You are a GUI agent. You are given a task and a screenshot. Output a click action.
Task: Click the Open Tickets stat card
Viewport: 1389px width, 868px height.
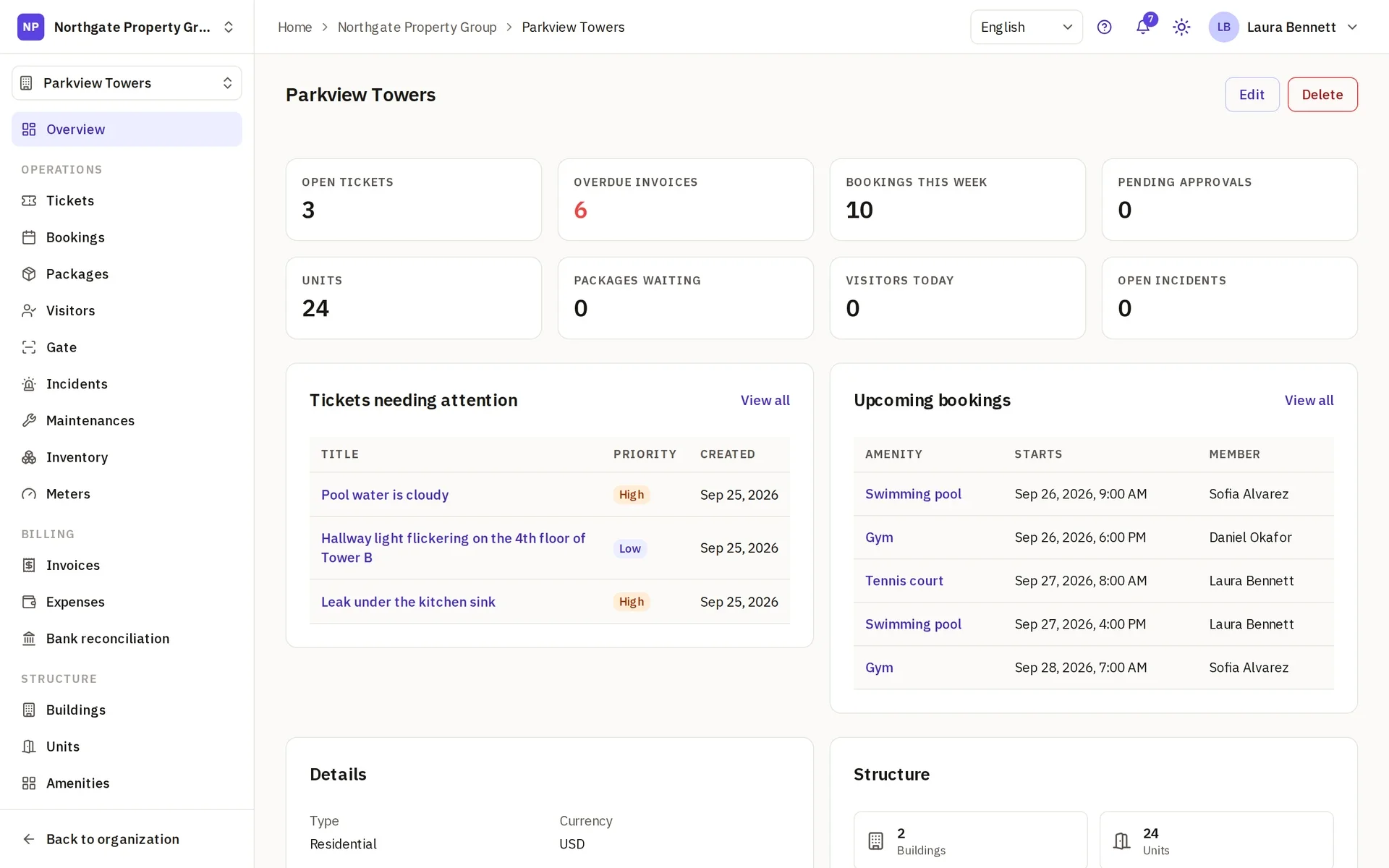(414, 200)
